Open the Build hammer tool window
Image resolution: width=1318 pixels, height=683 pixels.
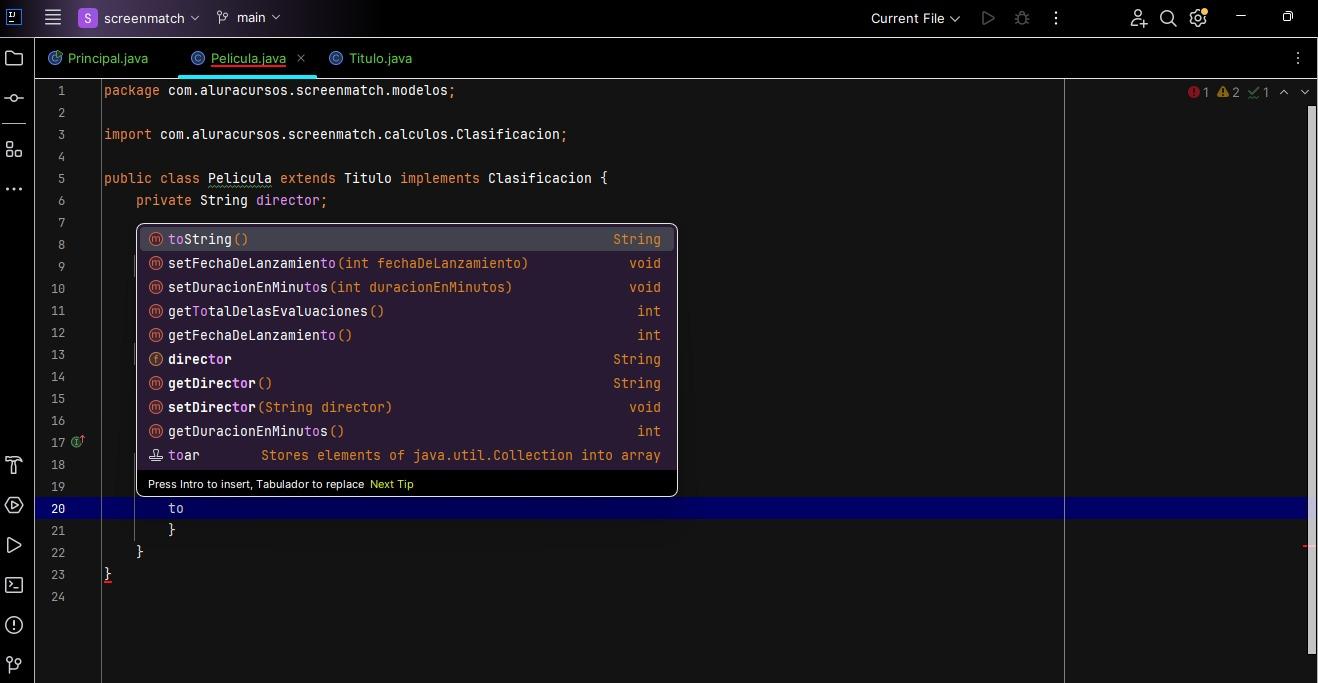tap(14, 464)
